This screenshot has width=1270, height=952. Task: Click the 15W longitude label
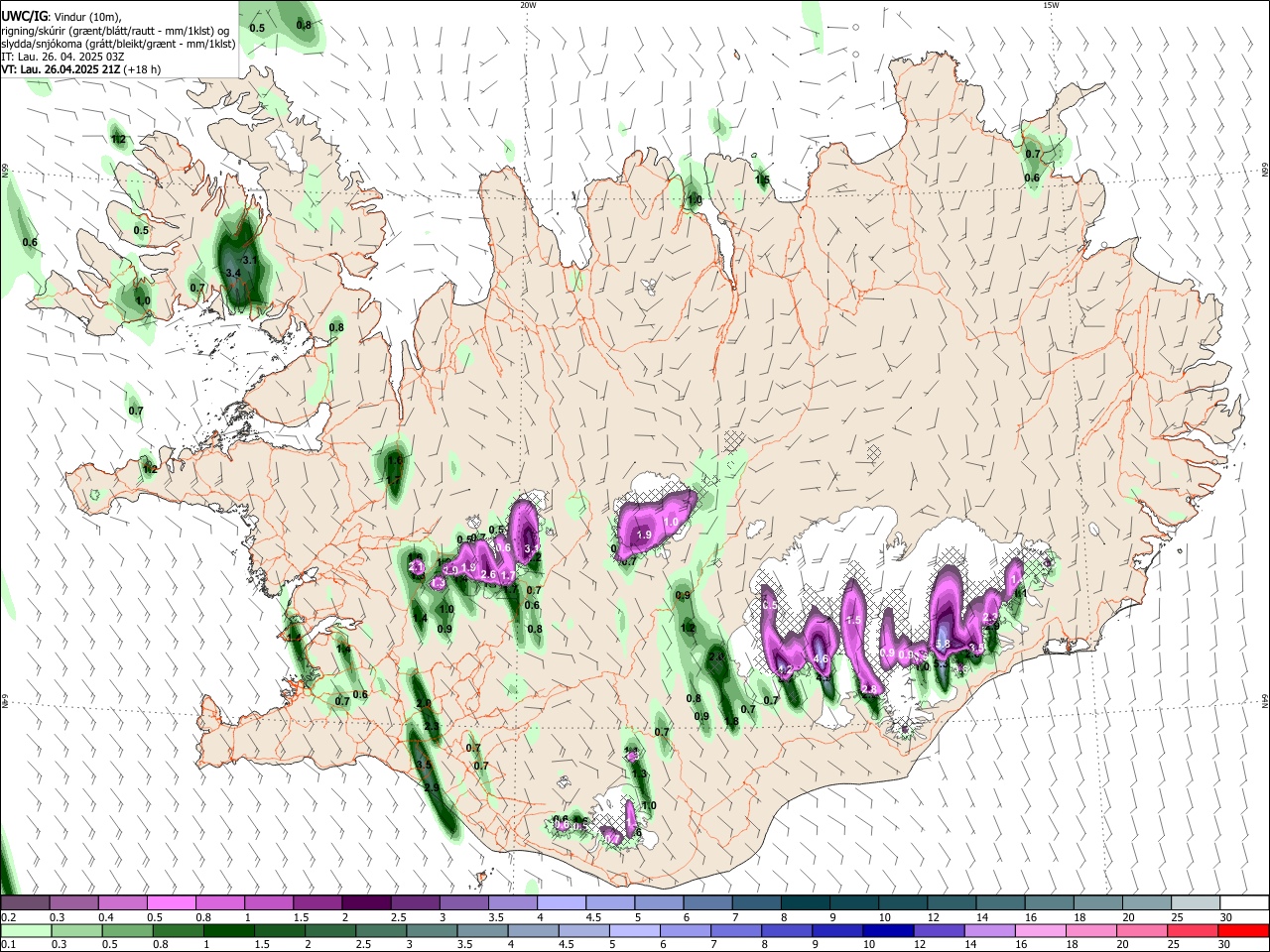click(x=1051, y=5)
